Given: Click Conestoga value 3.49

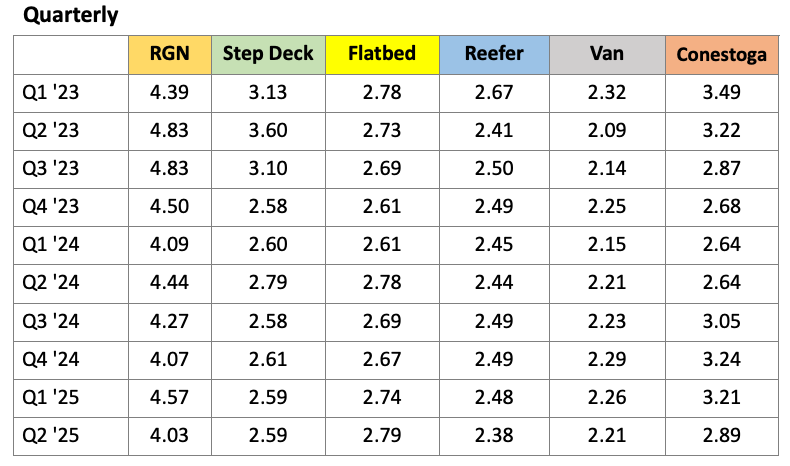Looking at the screenshot, I should pos(721,93).
